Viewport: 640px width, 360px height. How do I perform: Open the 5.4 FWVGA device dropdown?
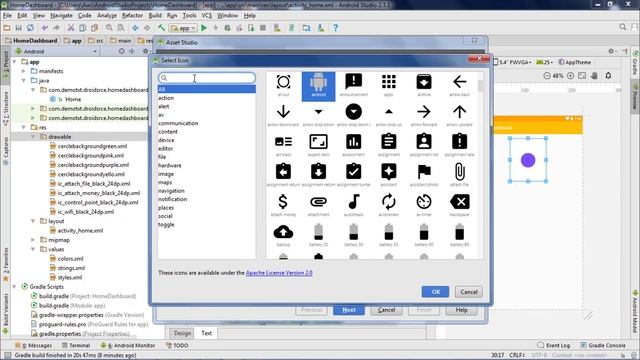513,62
